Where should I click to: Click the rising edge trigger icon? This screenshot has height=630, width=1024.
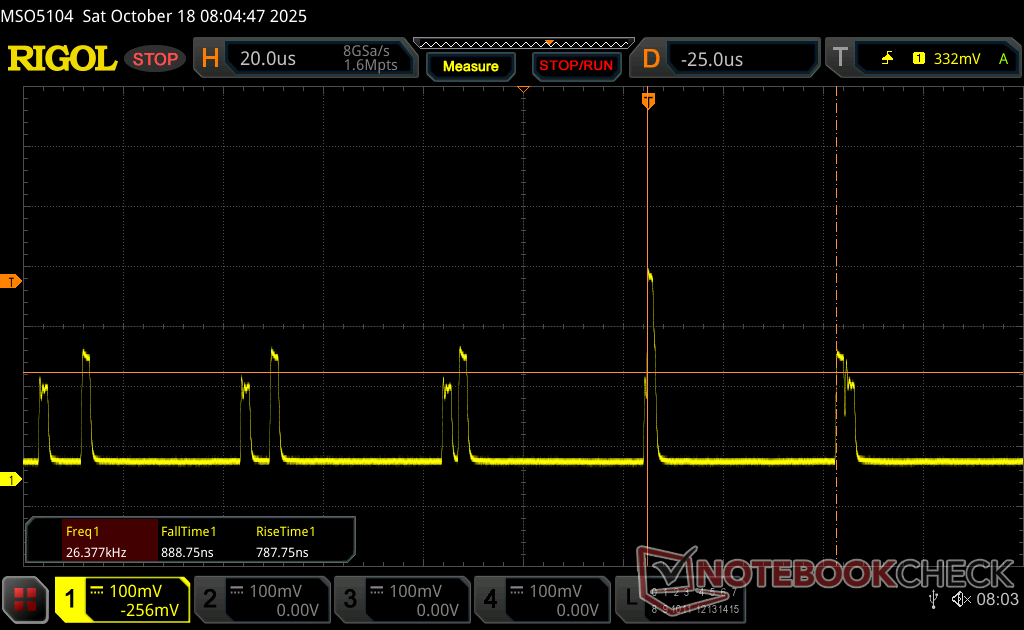pos(887,59)
